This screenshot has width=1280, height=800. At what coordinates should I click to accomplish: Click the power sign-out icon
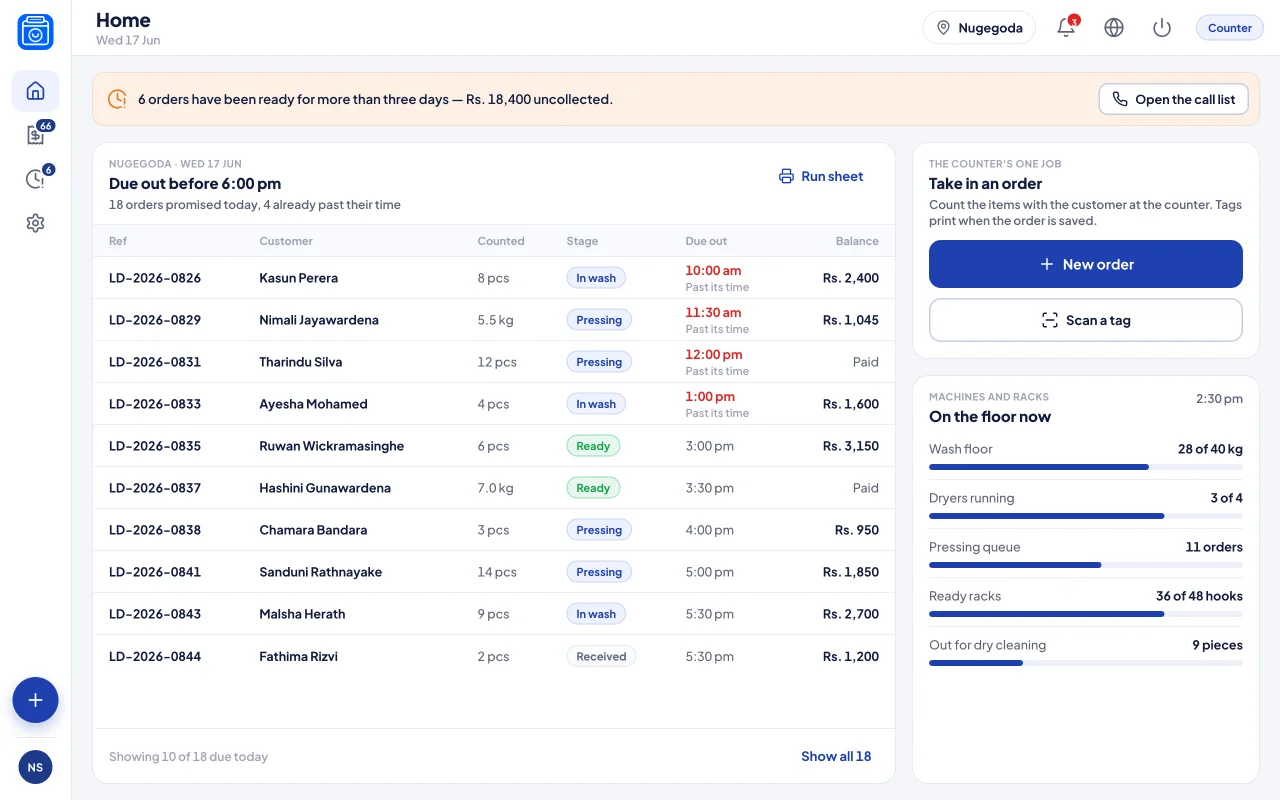pos(1162,28)
